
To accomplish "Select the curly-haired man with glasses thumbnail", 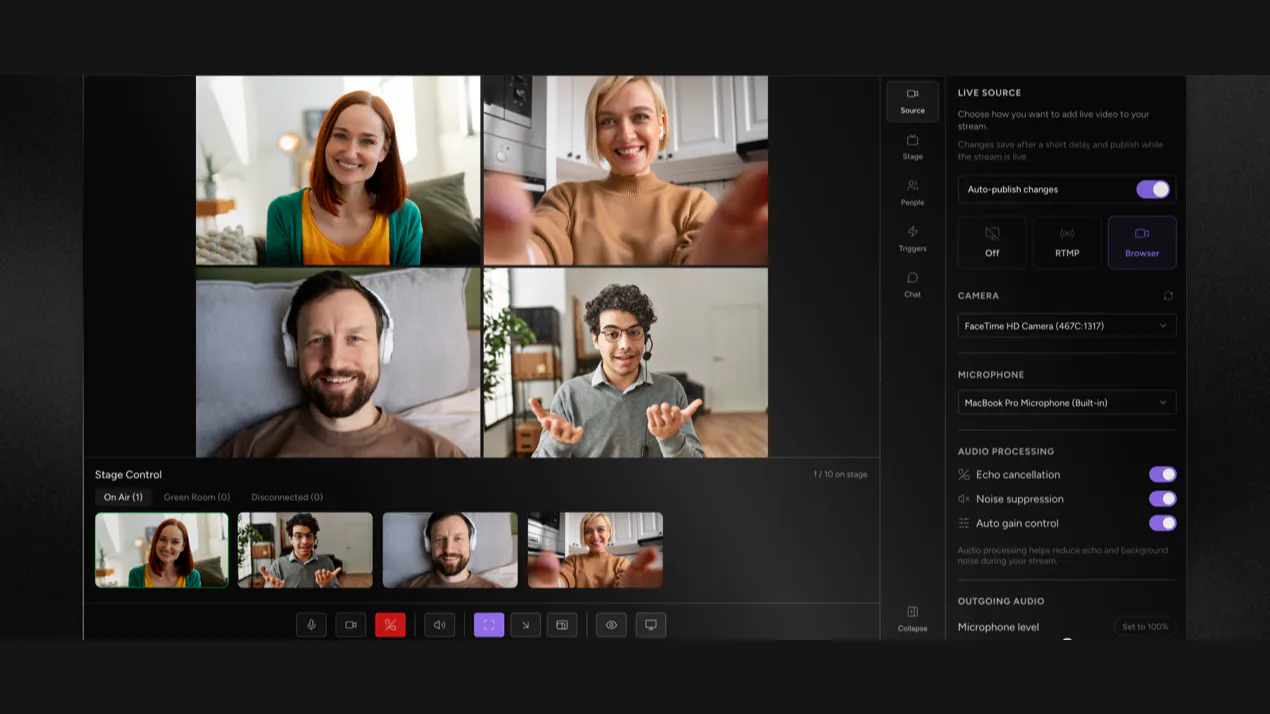I will (x=305, y=550).
